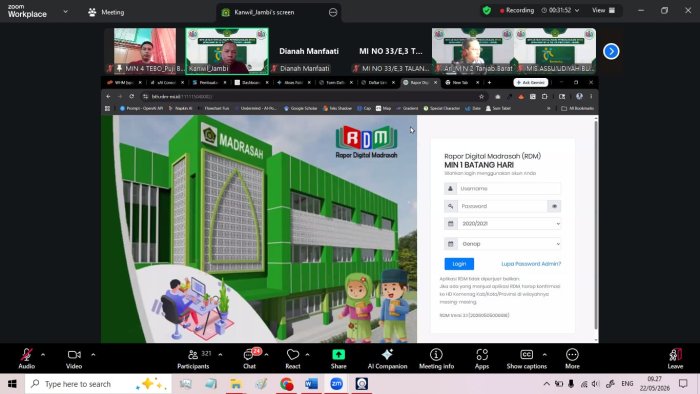Image resolution: width=700 pixels, height=394 pixels.
Task: Click the green Share screen icon
Action: [x=338, y=355]
